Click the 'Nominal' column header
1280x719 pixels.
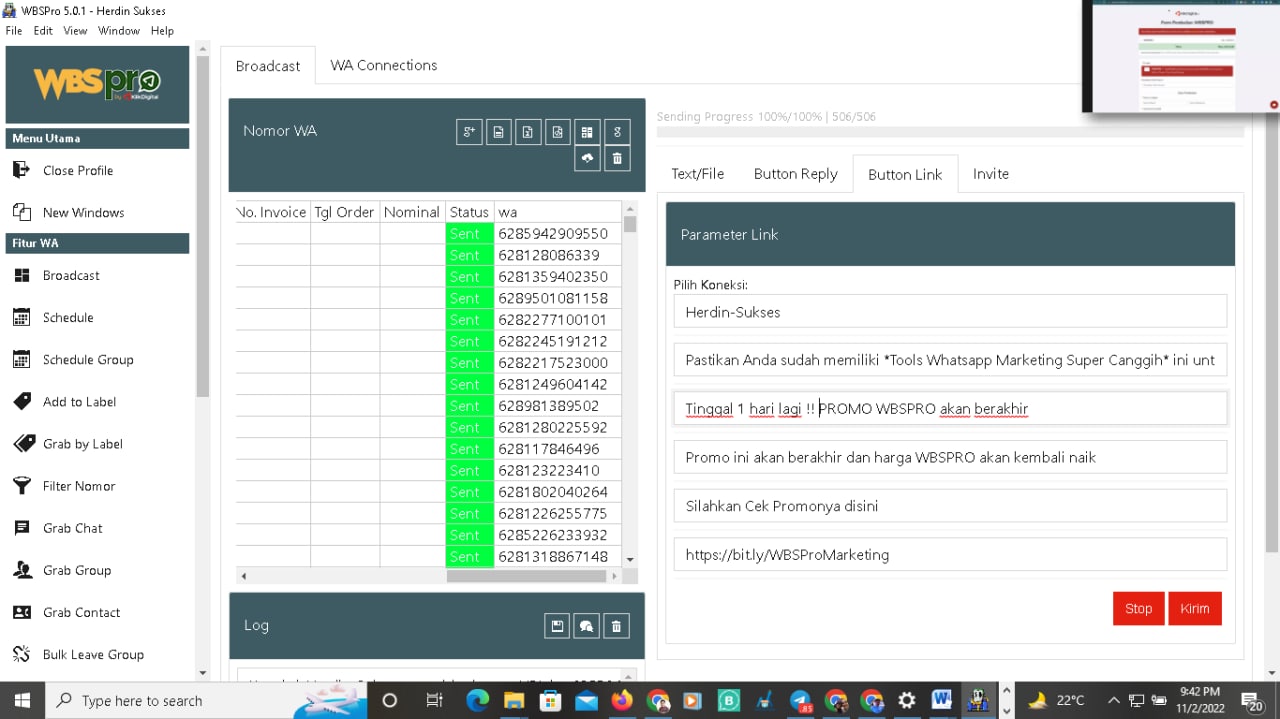[412, 212]
